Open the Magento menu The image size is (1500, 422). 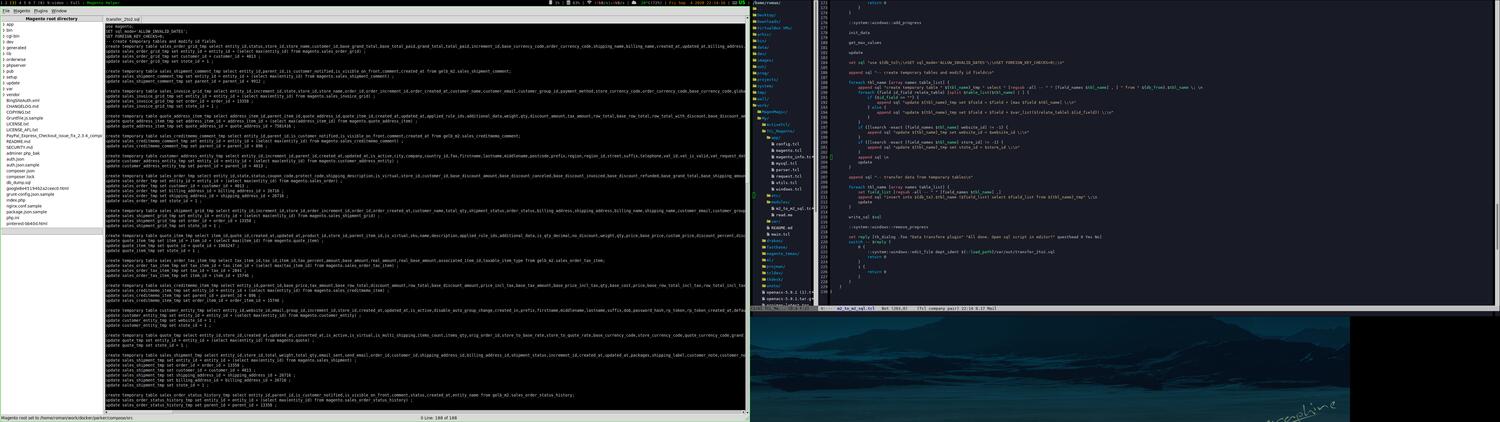pos(21,11)
